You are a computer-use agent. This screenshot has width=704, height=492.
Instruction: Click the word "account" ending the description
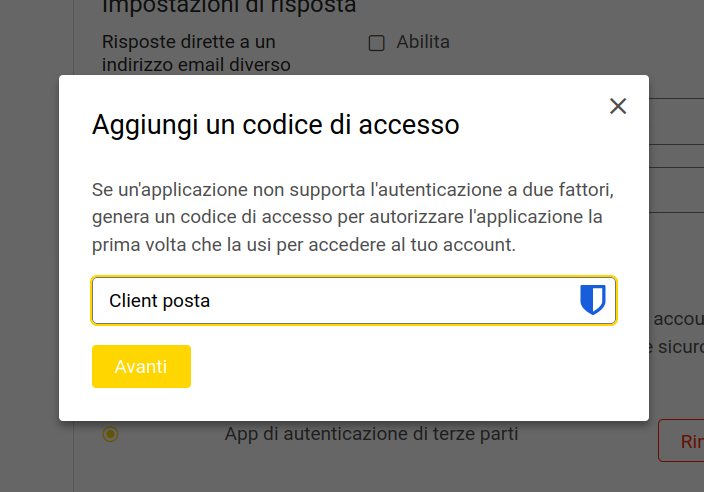point(483,243)
